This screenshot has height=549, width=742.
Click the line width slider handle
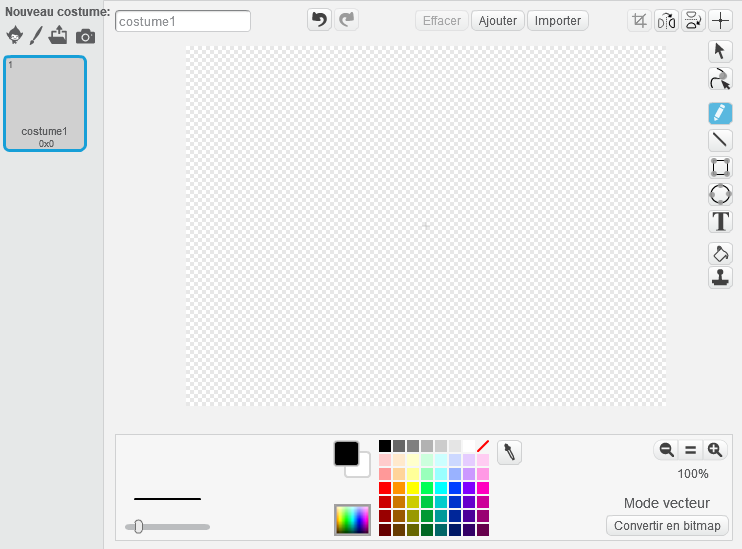[x=139, y=526]
